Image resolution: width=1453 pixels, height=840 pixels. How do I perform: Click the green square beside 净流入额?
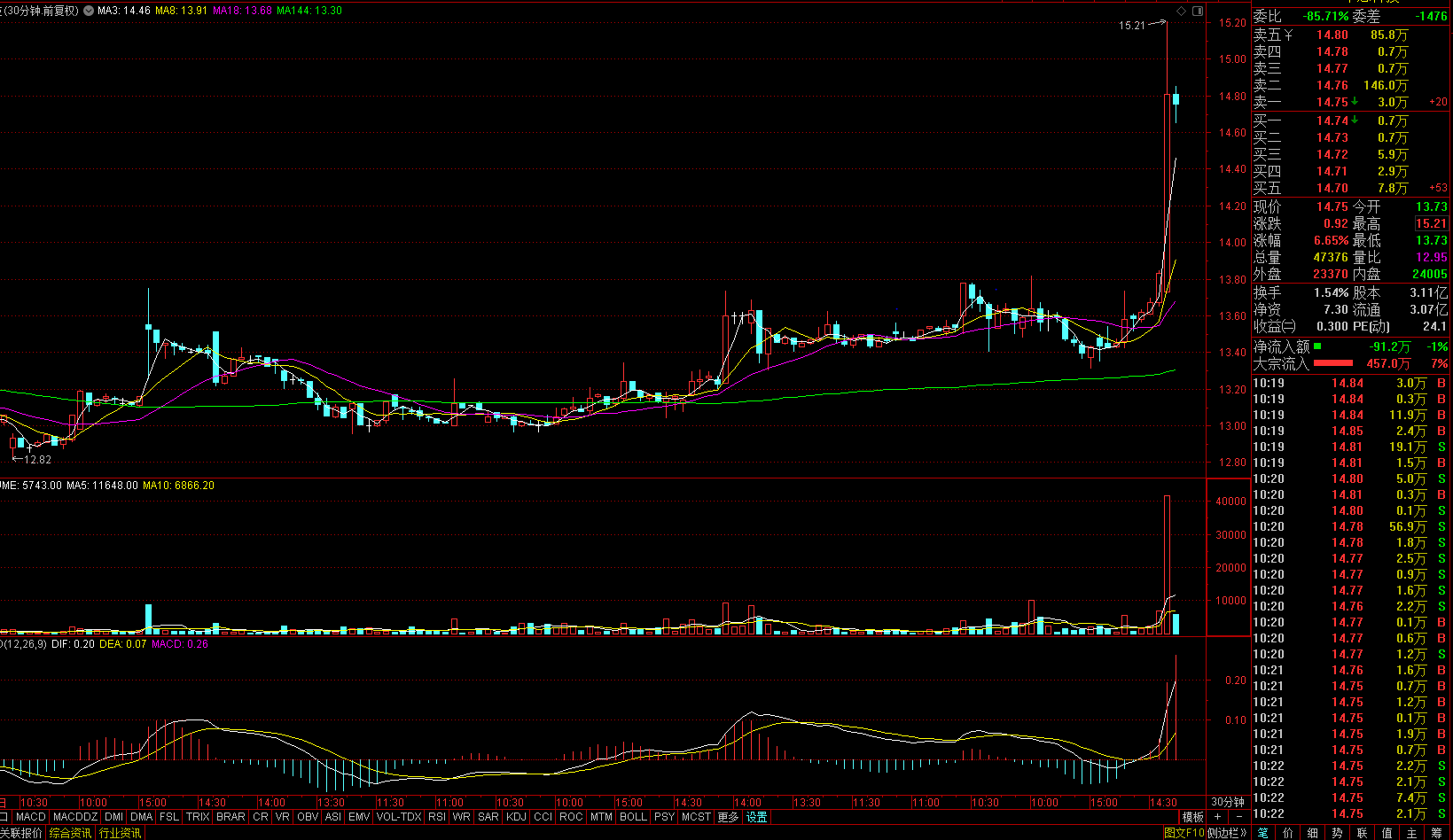tap(1317, 346)
